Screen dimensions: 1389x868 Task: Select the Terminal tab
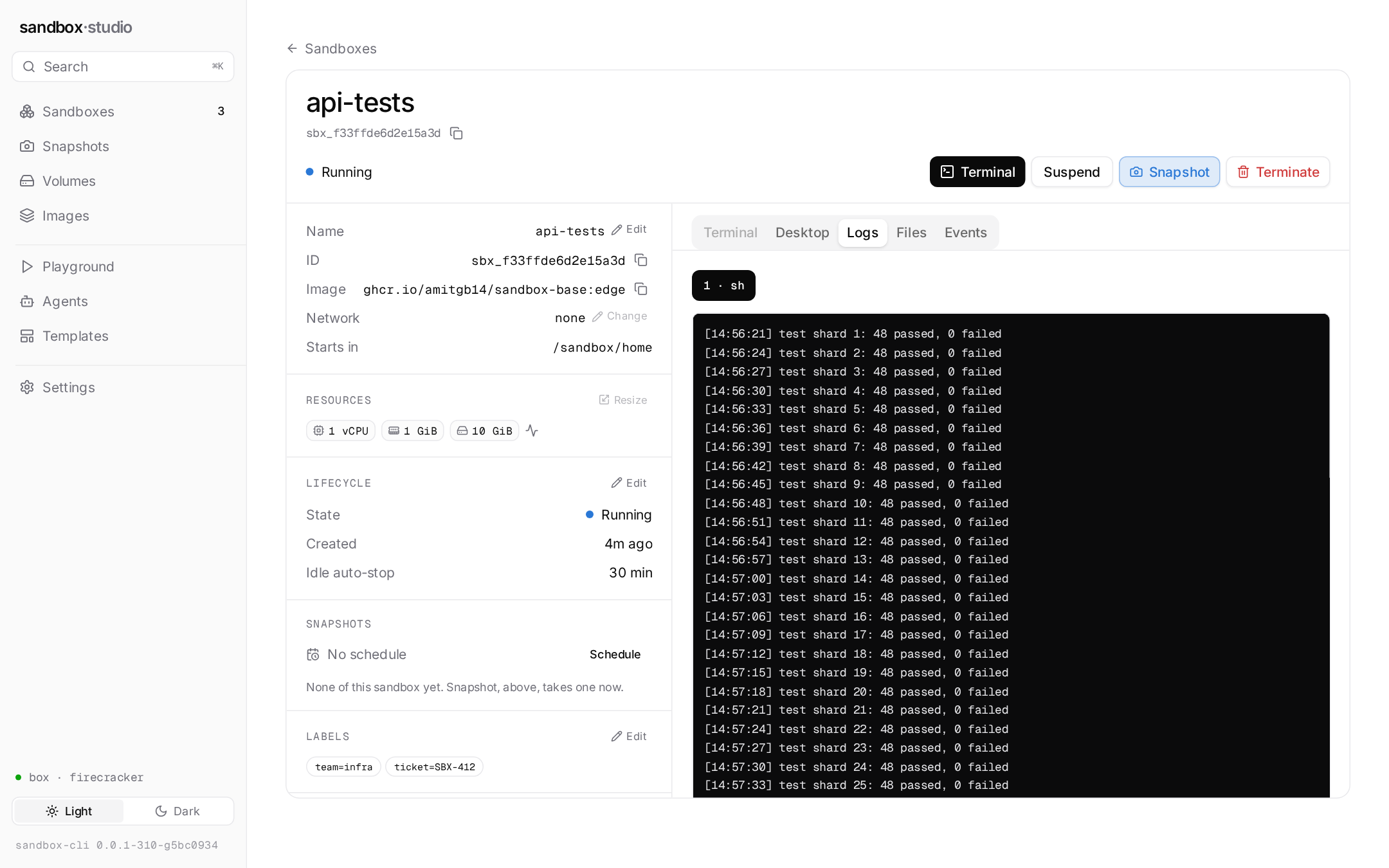click(x=731, y=233)
